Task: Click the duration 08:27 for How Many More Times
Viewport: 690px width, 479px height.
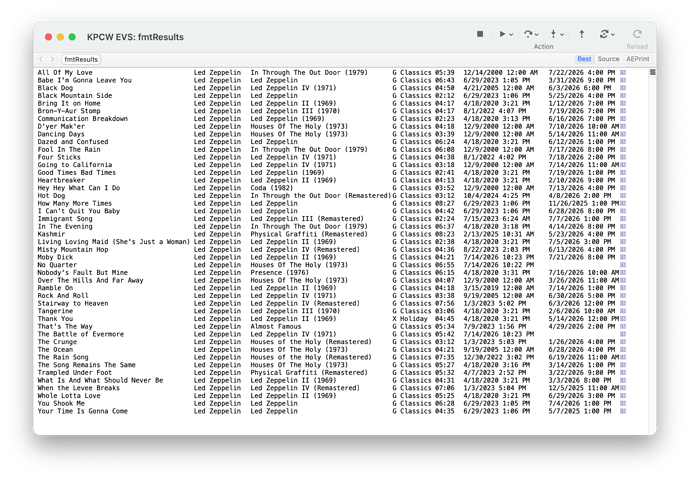Action: (x=445, y=203)
